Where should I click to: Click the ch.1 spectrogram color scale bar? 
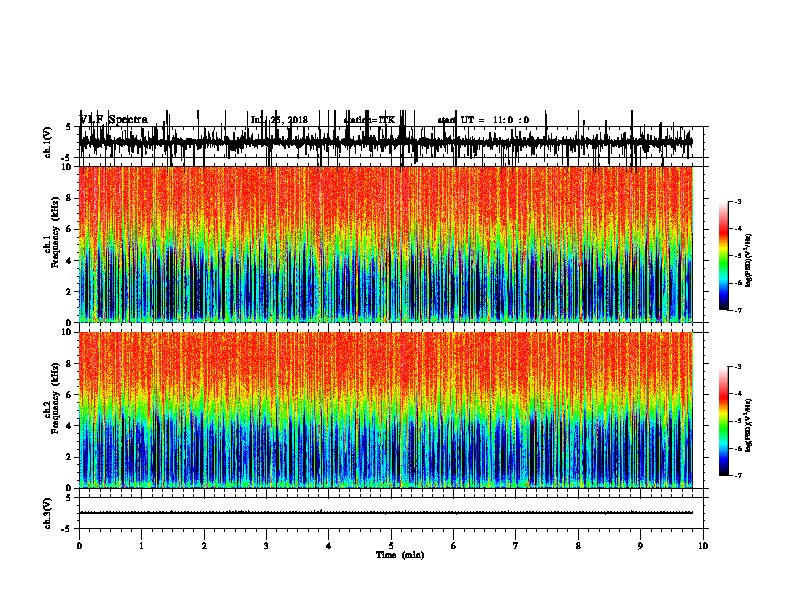[x=724, y=256]
